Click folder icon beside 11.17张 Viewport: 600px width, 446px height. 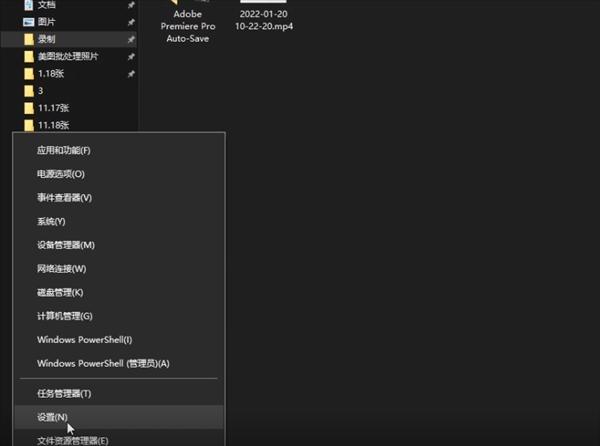tap(29, 108)
